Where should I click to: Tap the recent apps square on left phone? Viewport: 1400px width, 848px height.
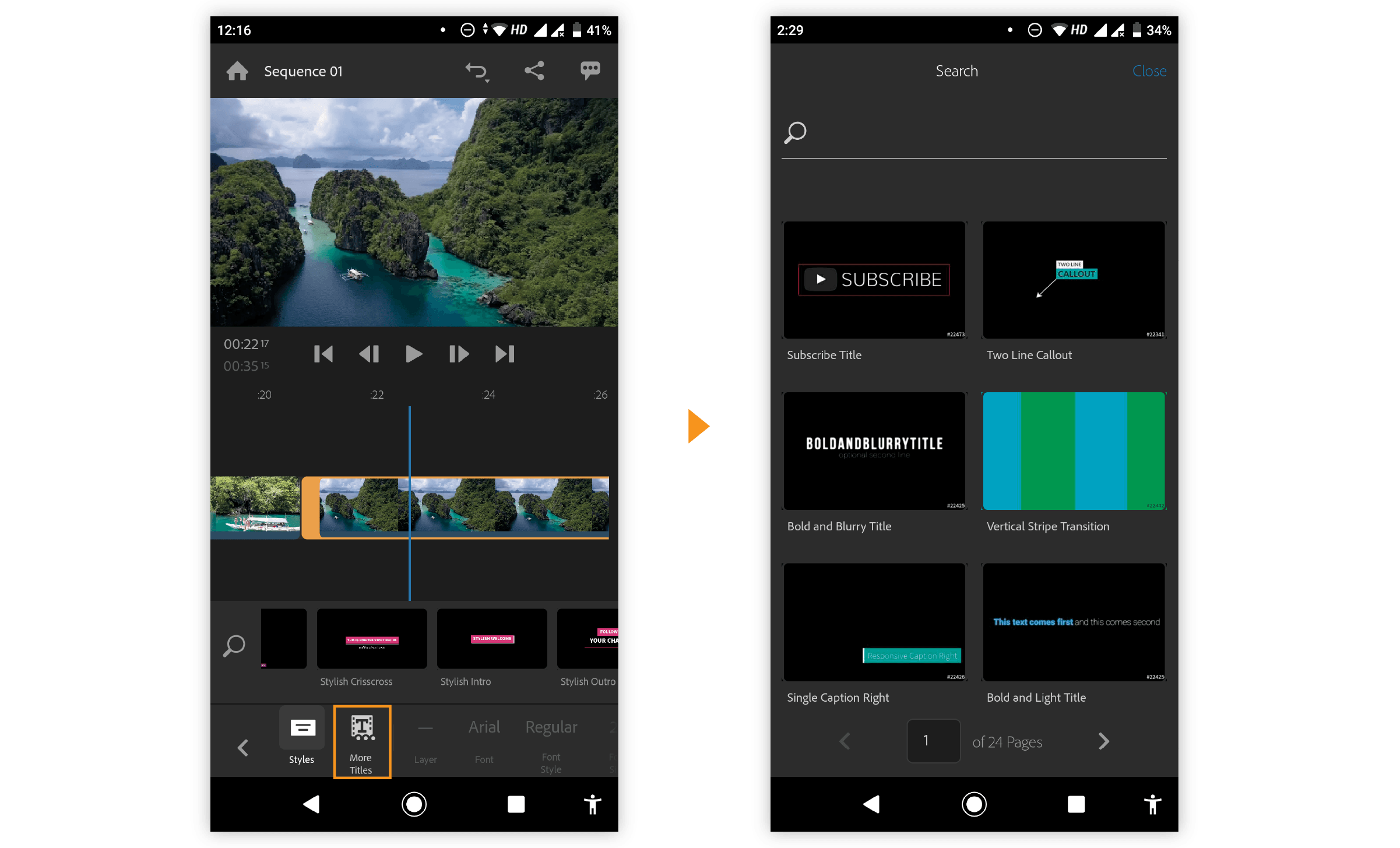pos(516,804)
